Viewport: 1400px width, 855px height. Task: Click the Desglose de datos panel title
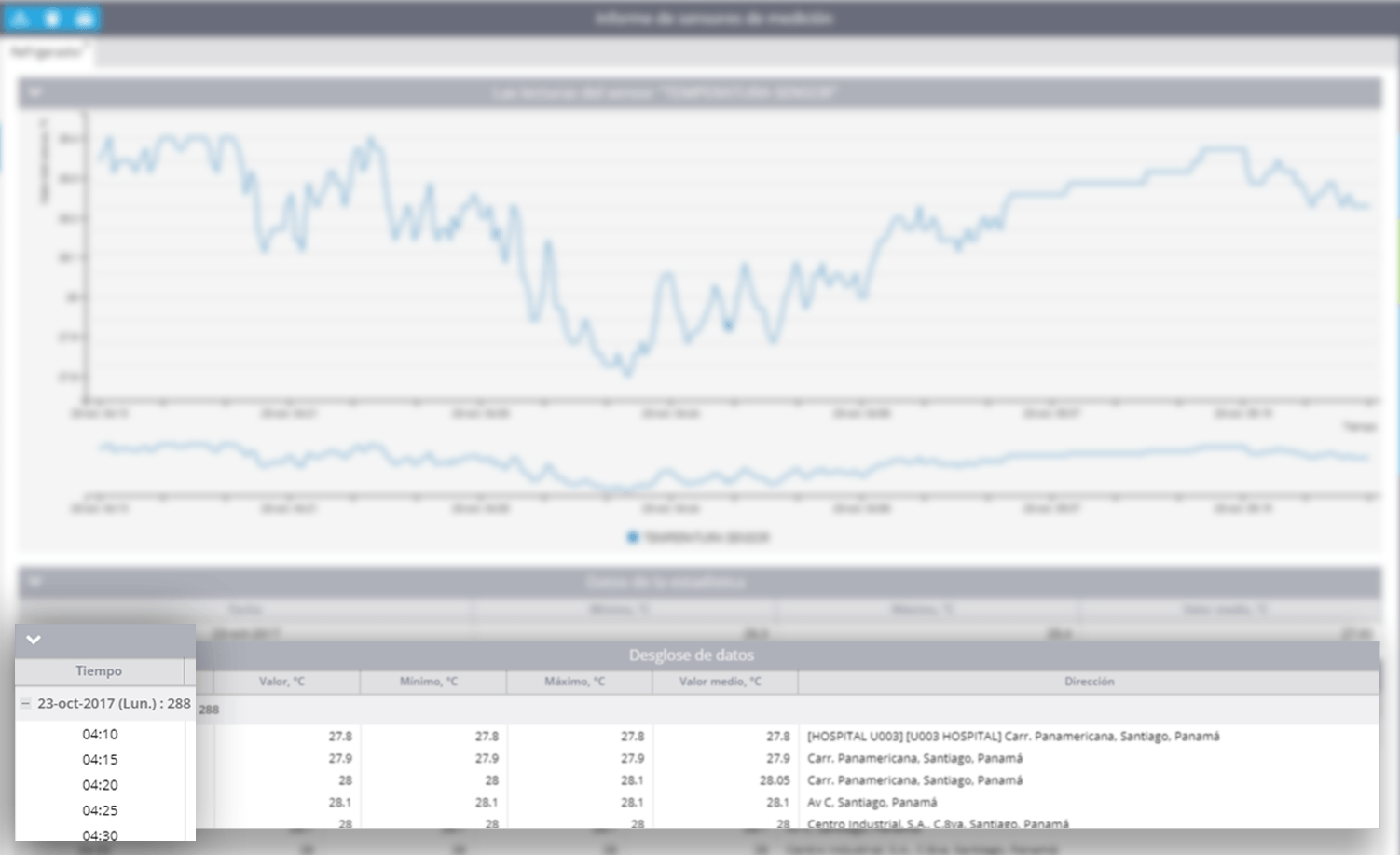(x=692, y=655)
